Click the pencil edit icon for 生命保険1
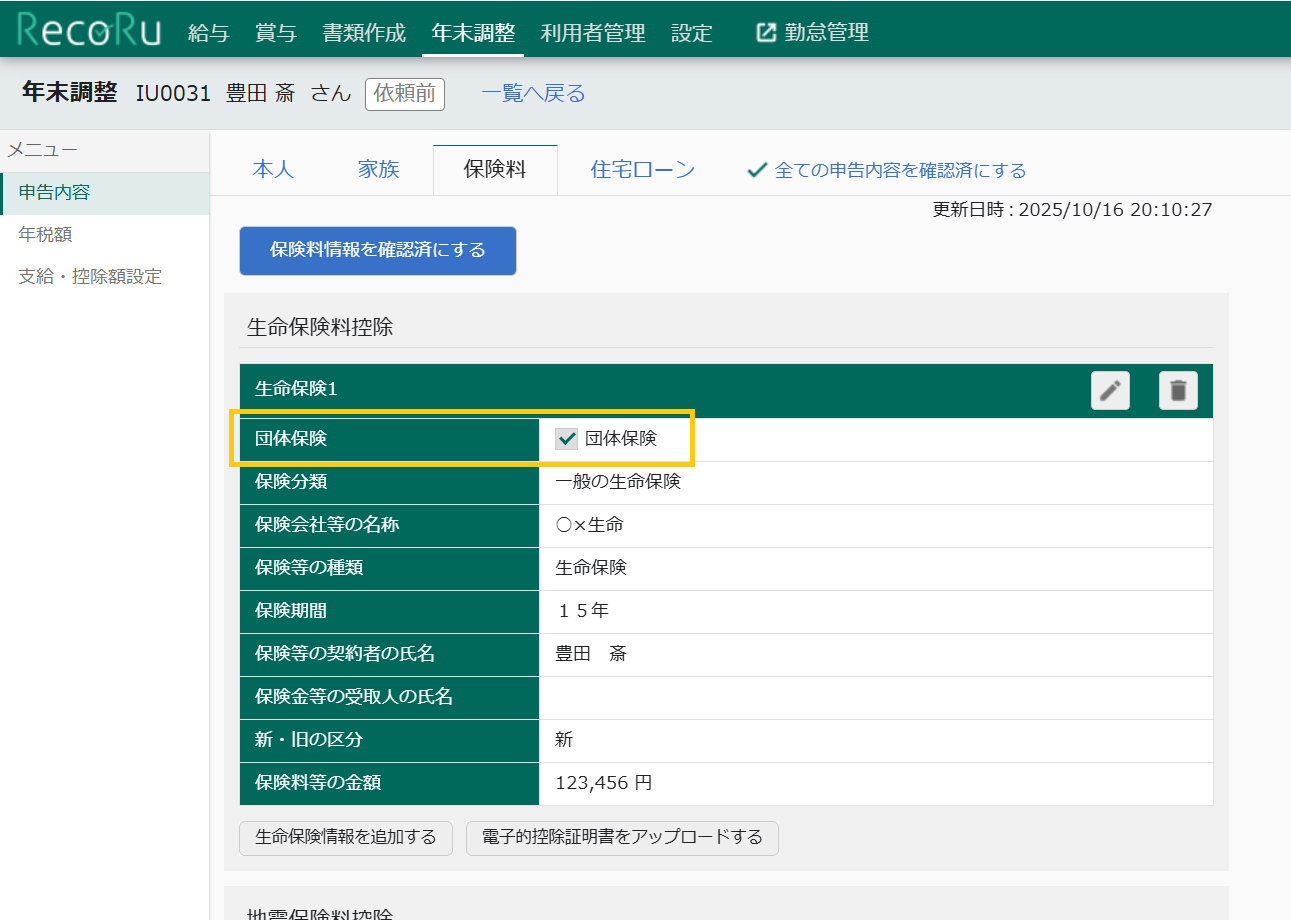 click(1110, 390)
